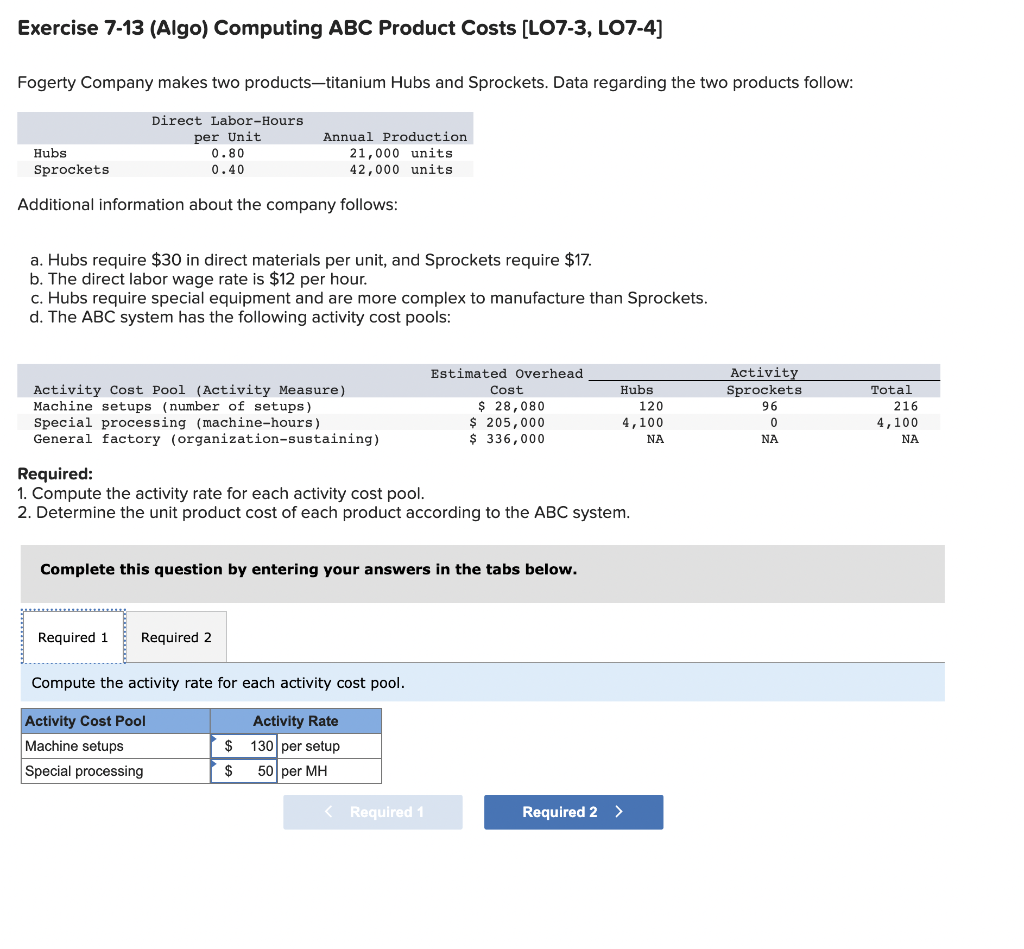Click the blue marker on the 130 cell
The image size is (1024, 949).
pyautogui.click(x=213, y=740)
